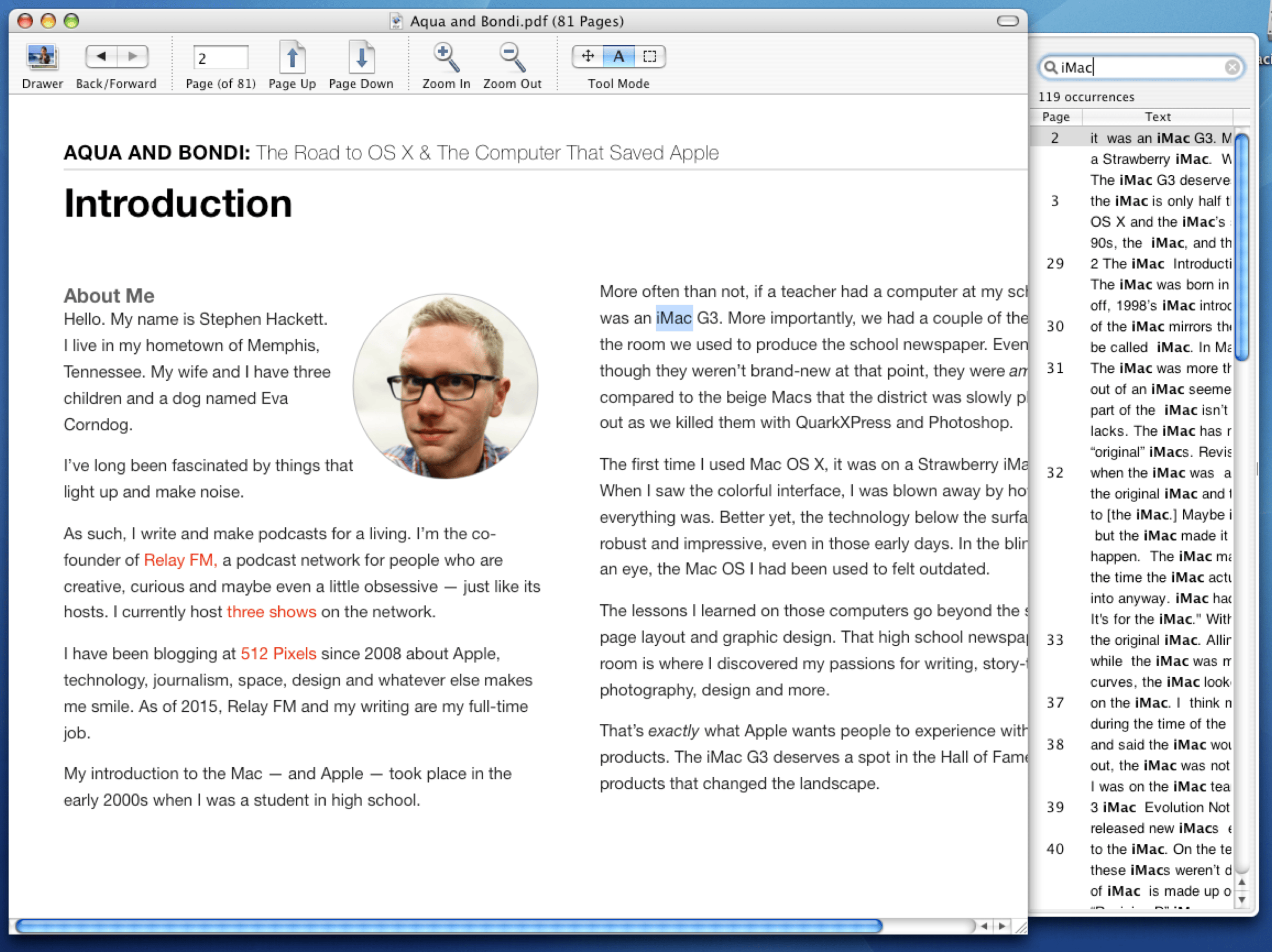Screen dimensions: 1272x952
Task: Select result '3 iMac Evolution Not'
Action: (1131, 807)
